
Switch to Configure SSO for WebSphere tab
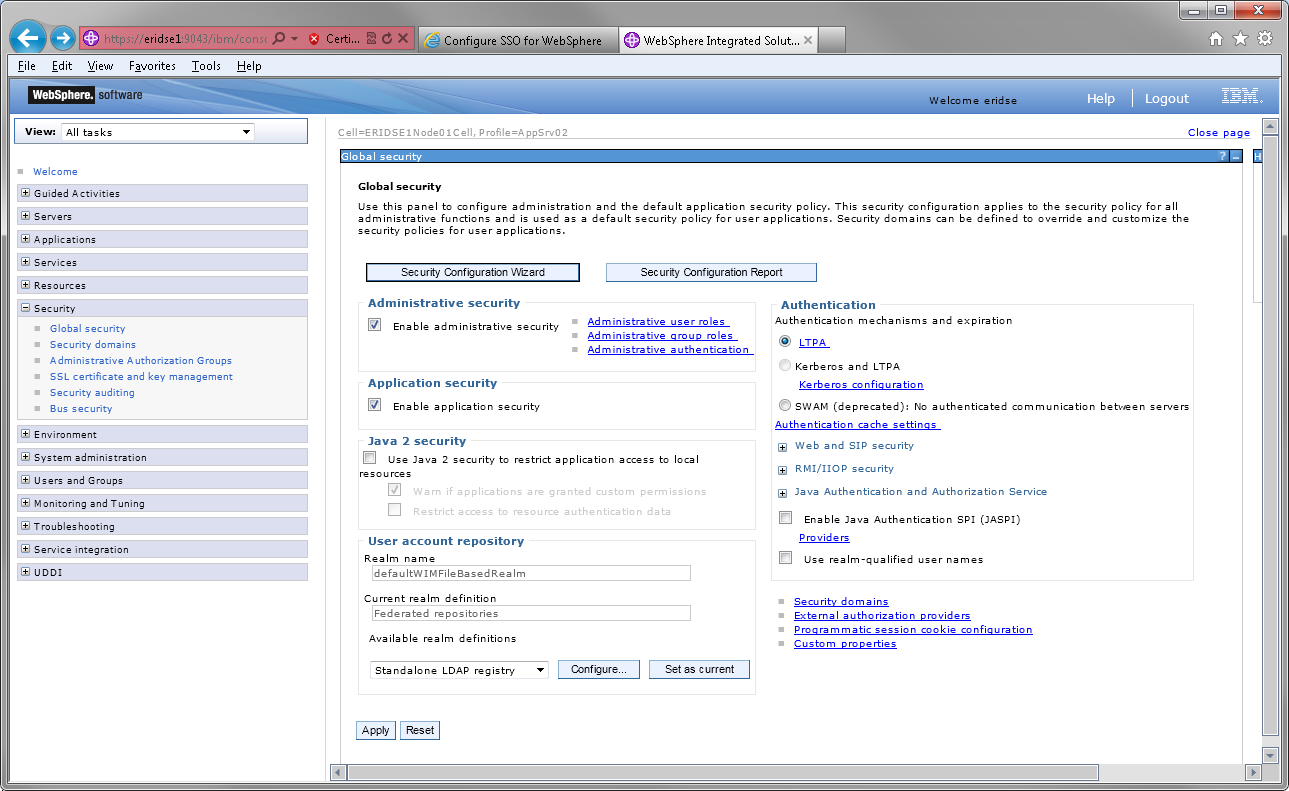tap(517, 41)
